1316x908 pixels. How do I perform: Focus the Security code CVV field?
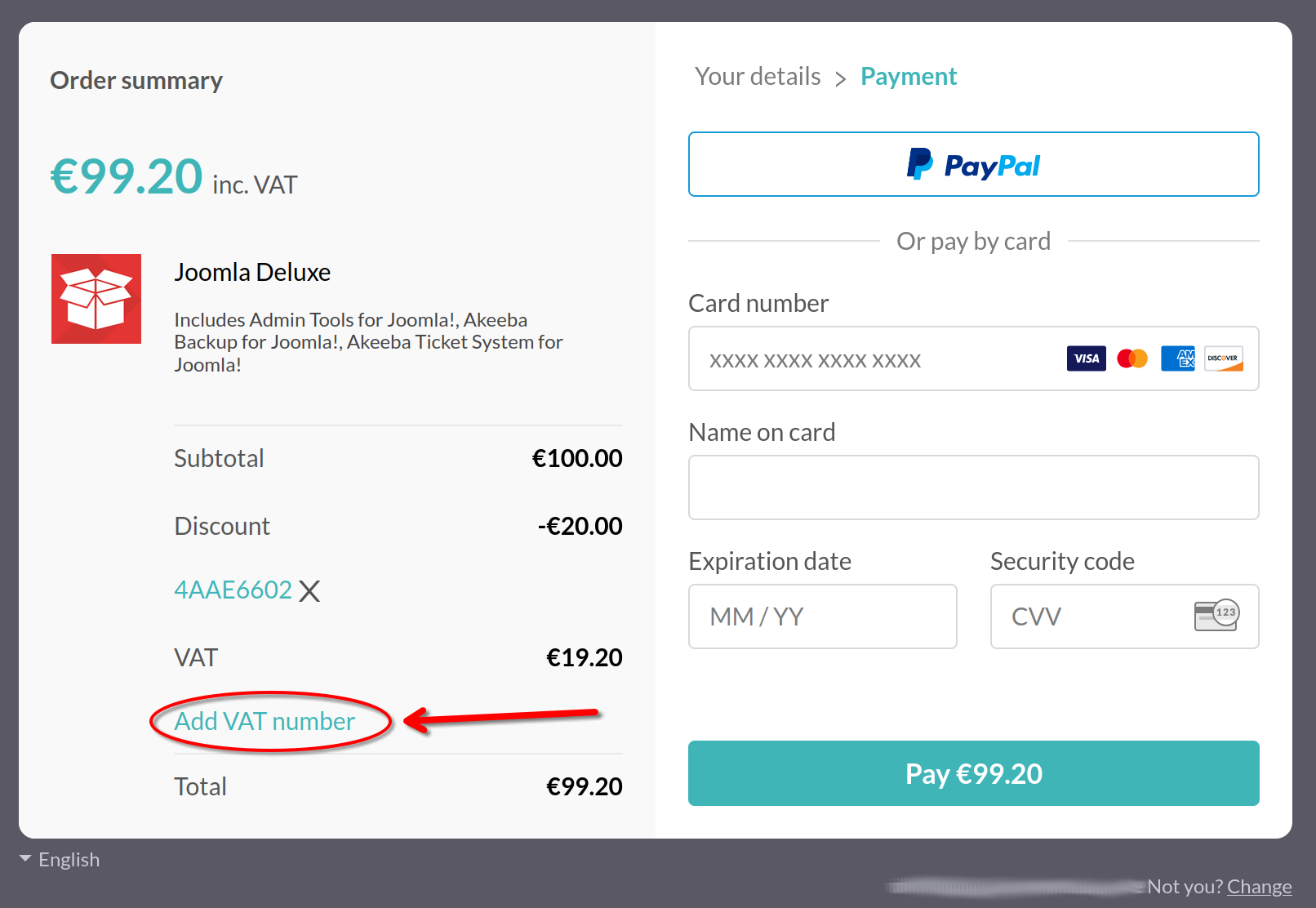click(1124, 616)
